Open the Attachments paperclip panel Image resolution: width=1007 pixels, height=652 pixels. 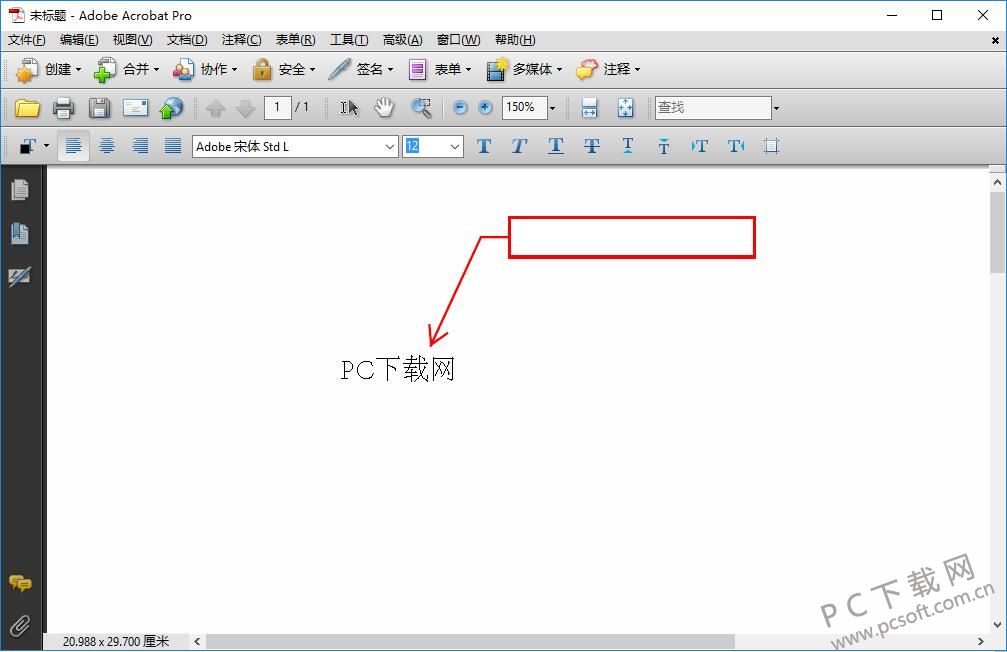(20, 625)
